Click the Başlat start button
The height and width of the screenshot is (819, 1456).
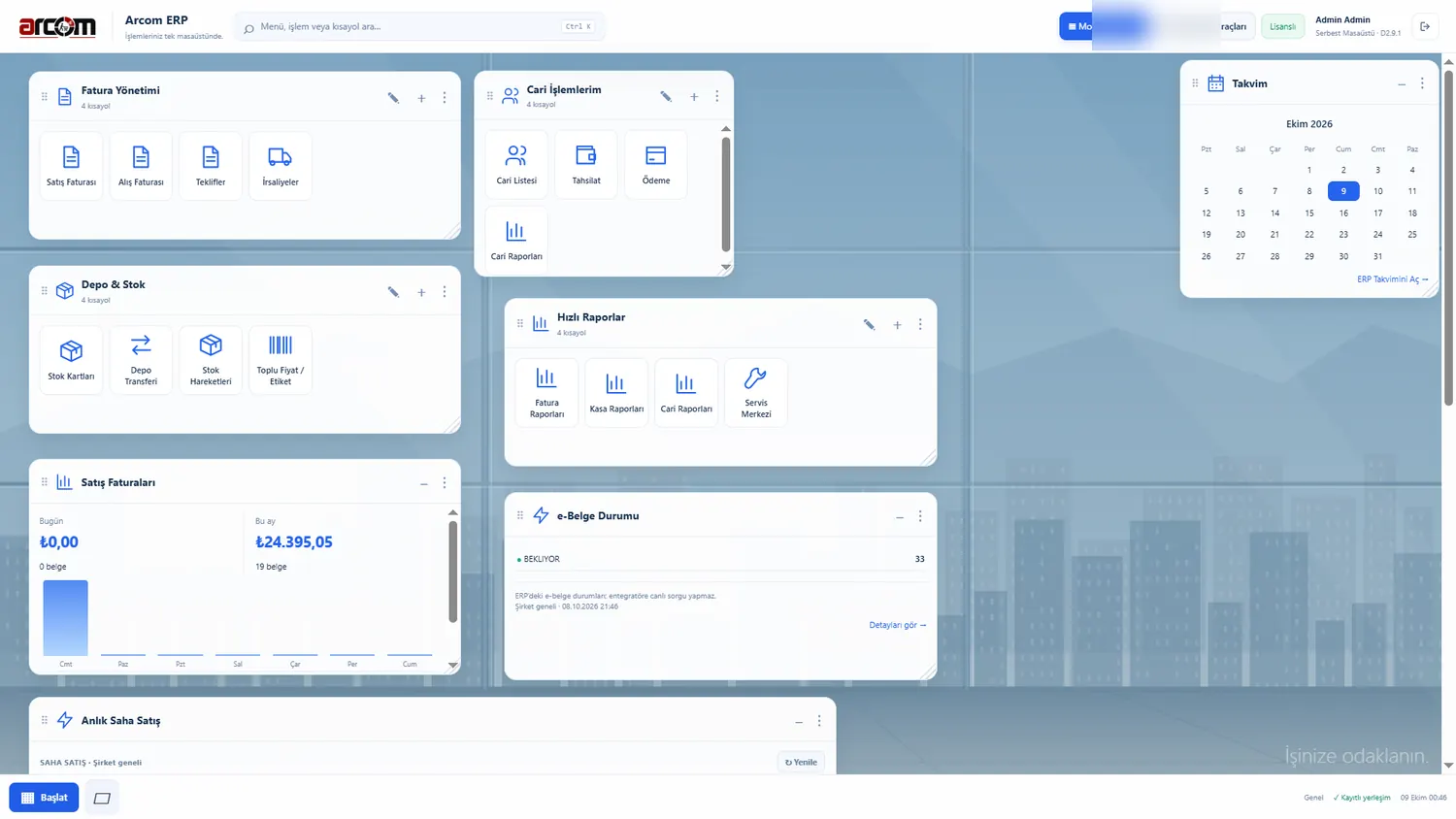point(44,798)
